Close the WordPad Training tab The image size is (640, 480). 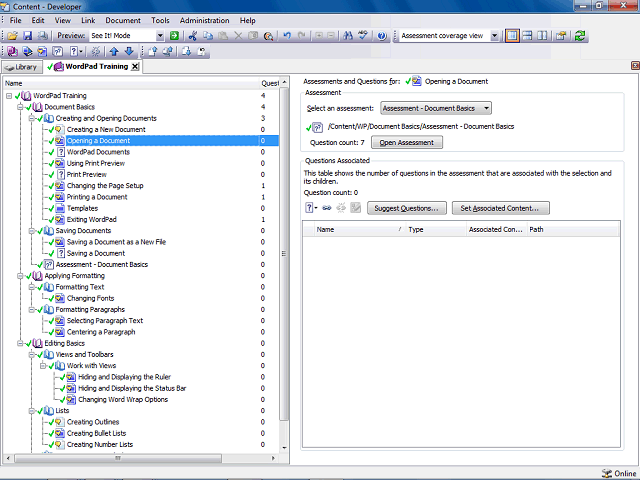click(x=135, y=67)
